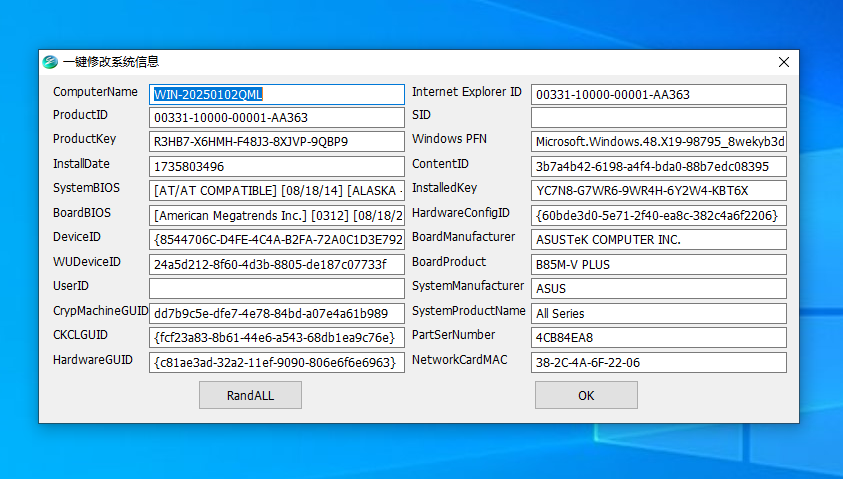Viewport: 843px width, 479px height.
Task: Click the NetworkCardMAC label
Action: coord(460,360)
